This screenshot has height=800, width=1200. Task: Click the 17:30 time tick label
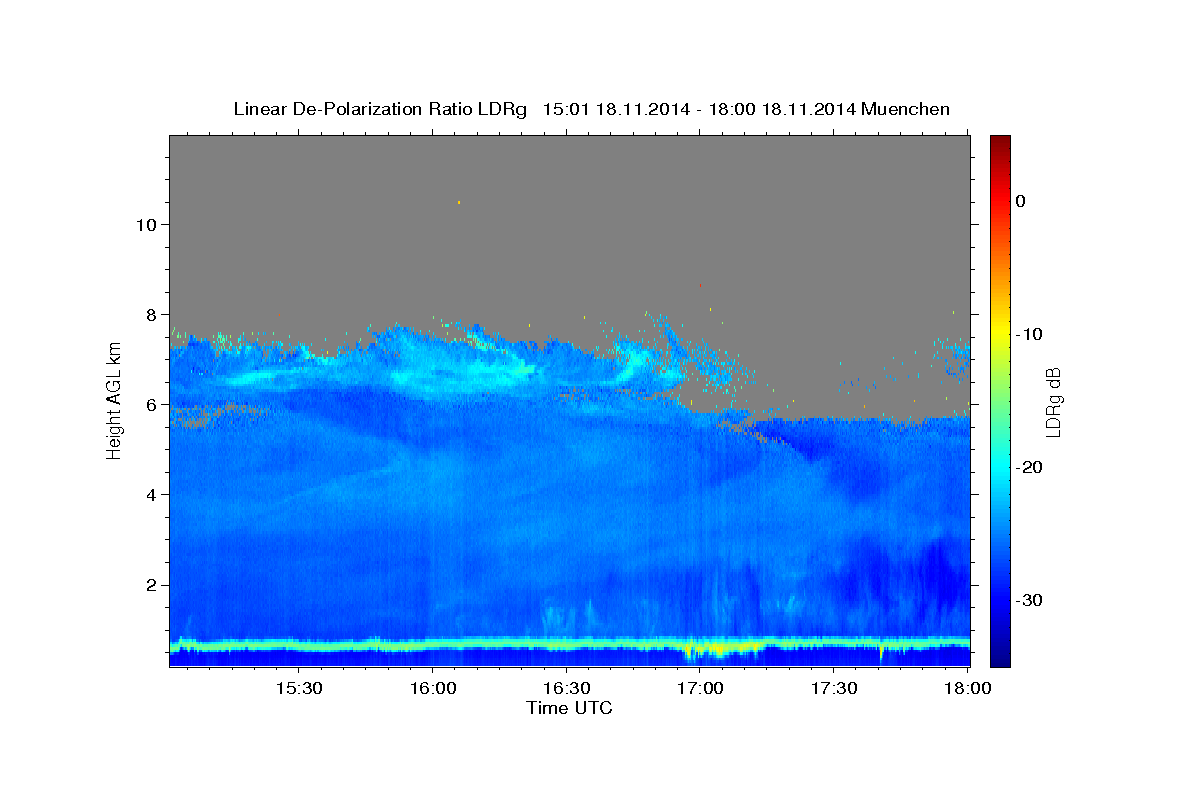[834, 688]
